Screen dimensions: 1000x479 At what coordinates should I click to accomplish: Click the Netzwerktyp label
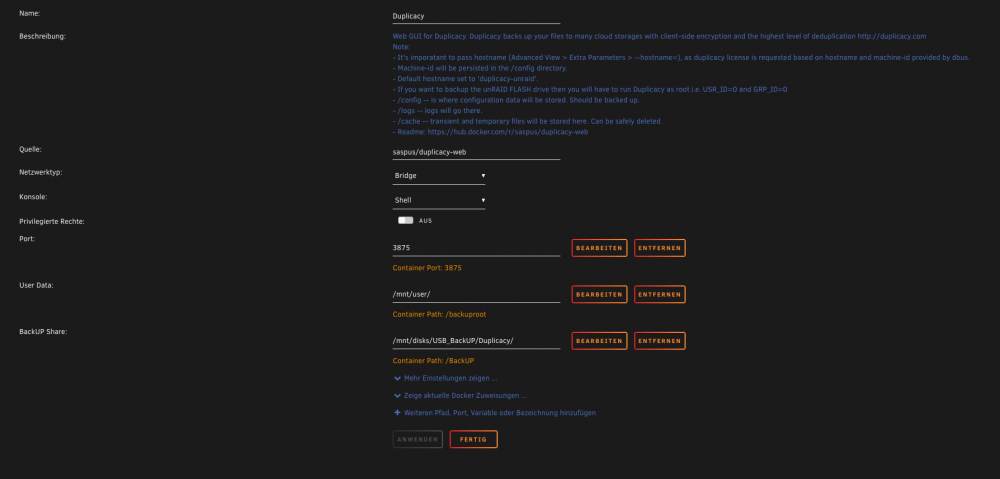[x=41, y=172]
